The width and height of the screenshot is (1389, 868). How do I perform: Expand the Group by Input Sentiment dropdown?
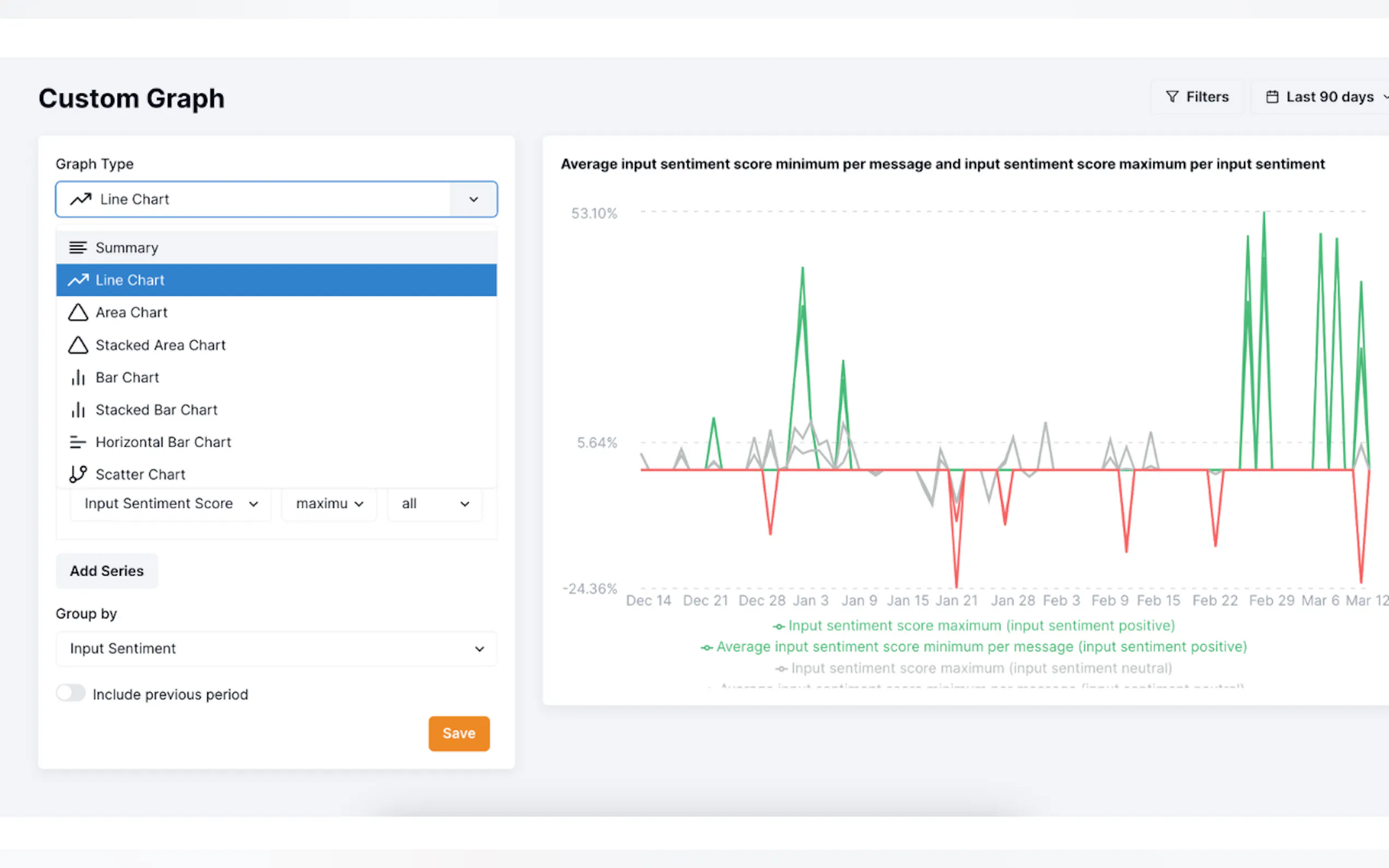point(276,649)
